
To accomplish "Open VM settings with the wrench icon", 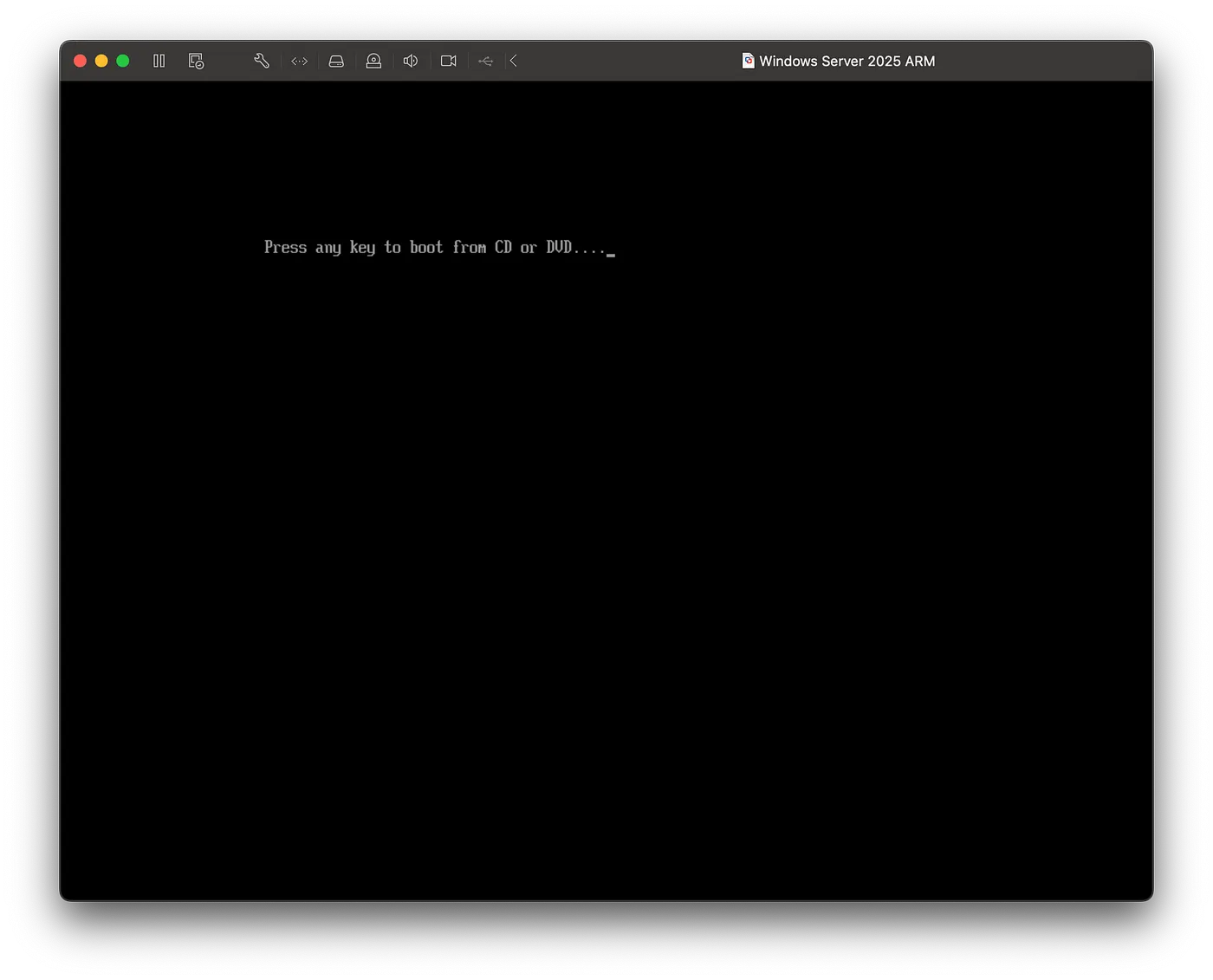I will click(x=262, y=61).
